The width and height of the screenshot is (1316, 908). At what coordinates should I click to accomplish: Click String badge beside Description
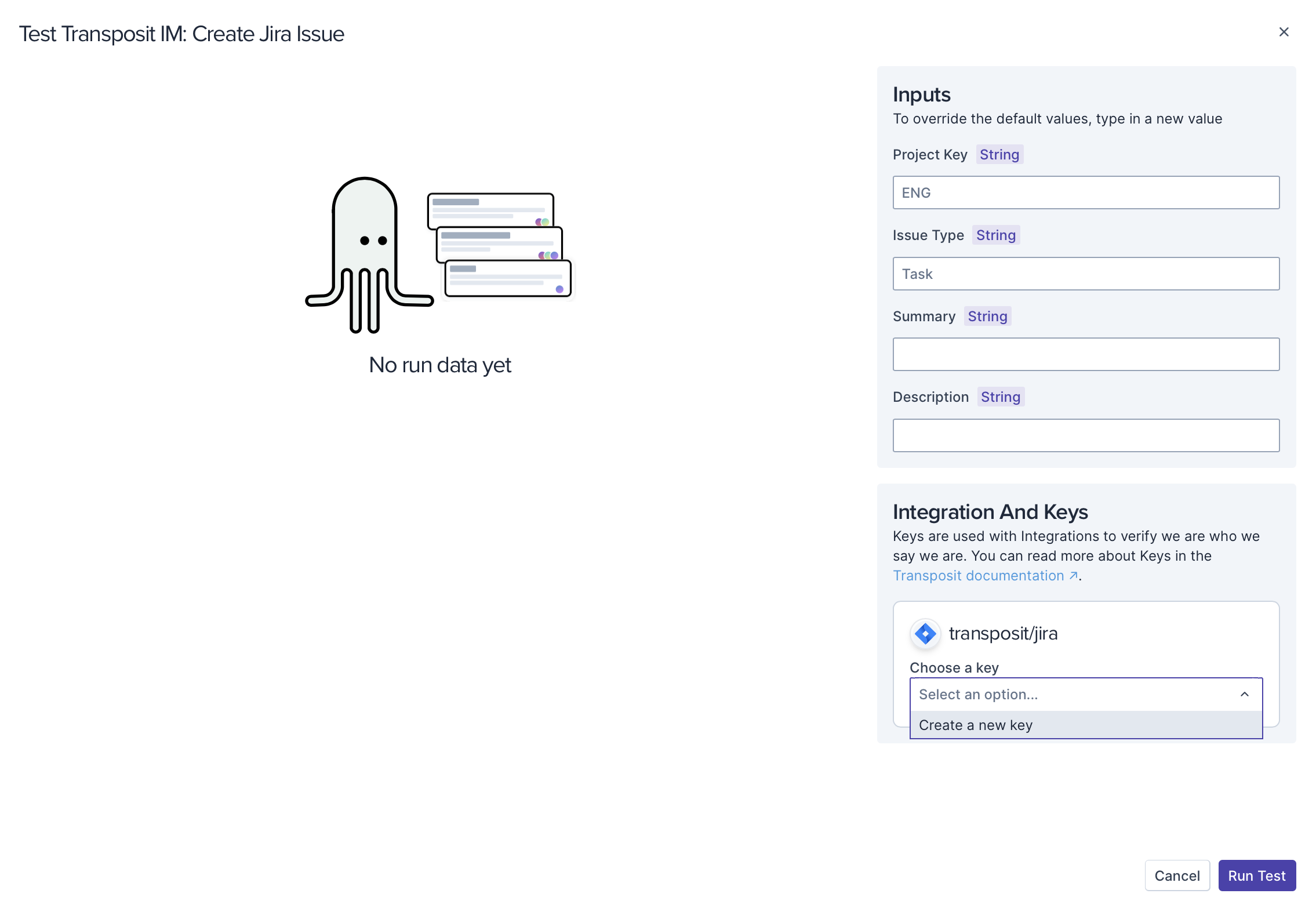1000,397
